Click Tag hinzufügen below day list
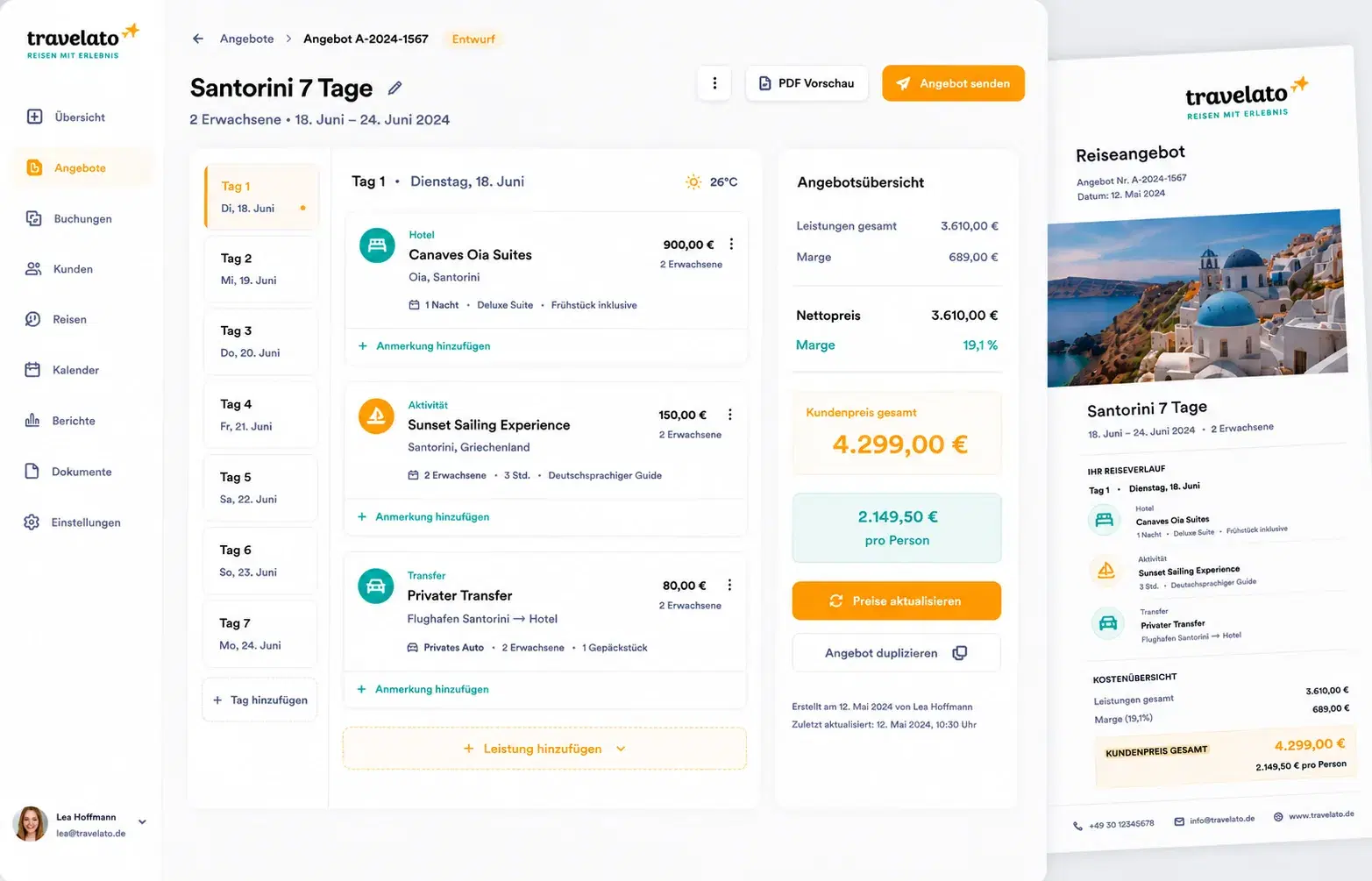The height and width of the screenshot is (881, 1372). pos(259,700)
